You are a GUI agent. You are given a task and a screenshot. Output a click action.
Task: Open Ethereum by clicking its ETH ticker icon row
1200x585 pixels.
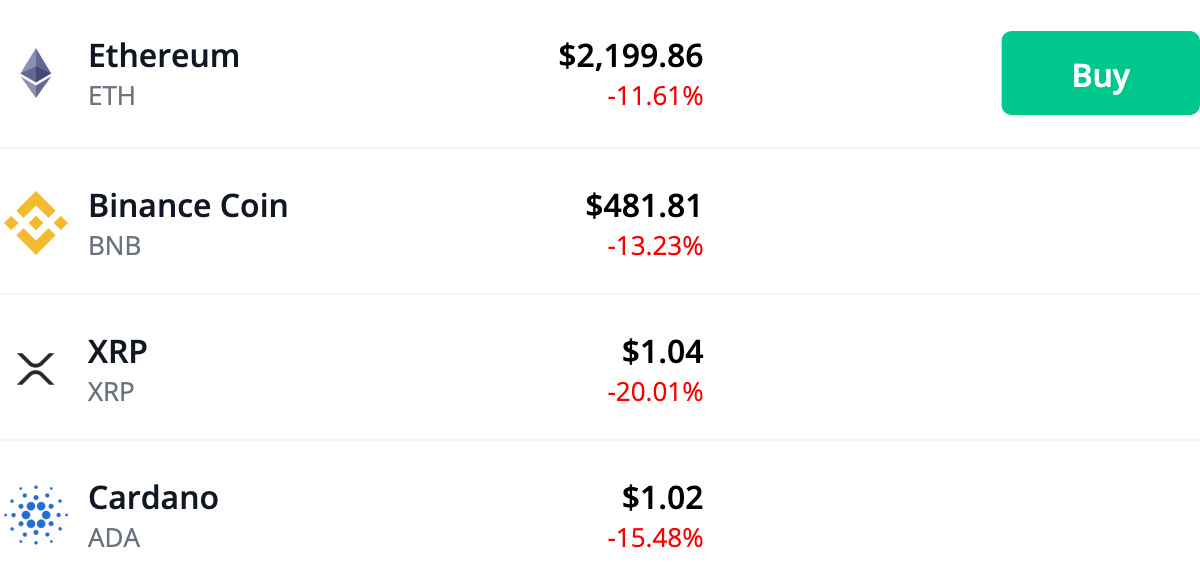[111, 97]
